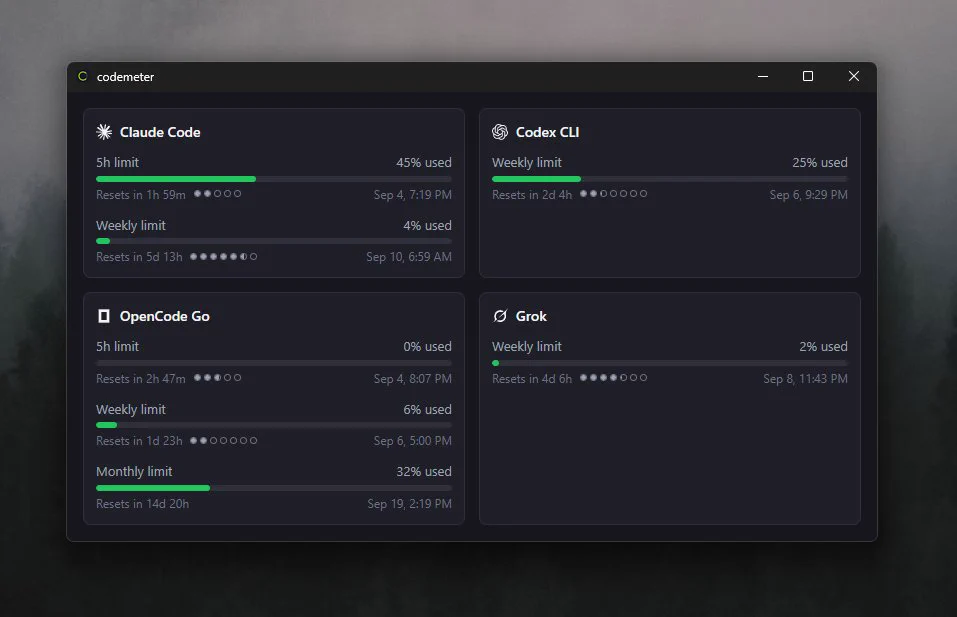Click dot indicators beside Resets in 1d 23h

223,440
